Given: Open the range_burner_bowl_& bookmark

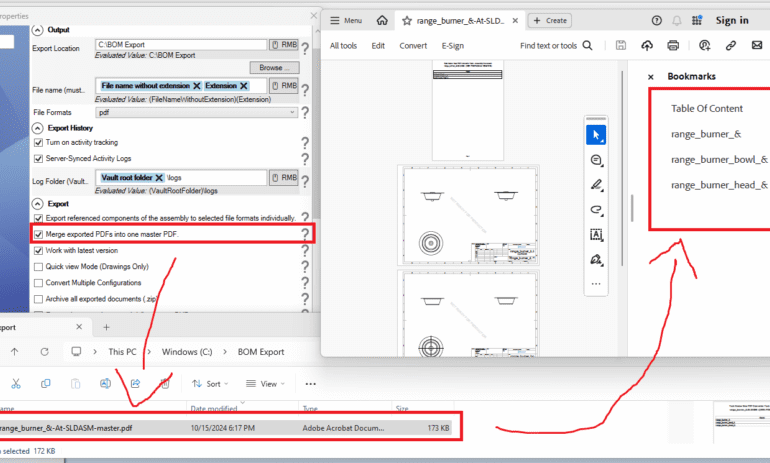Looking at the screenshot, I should tap(719, 160).
